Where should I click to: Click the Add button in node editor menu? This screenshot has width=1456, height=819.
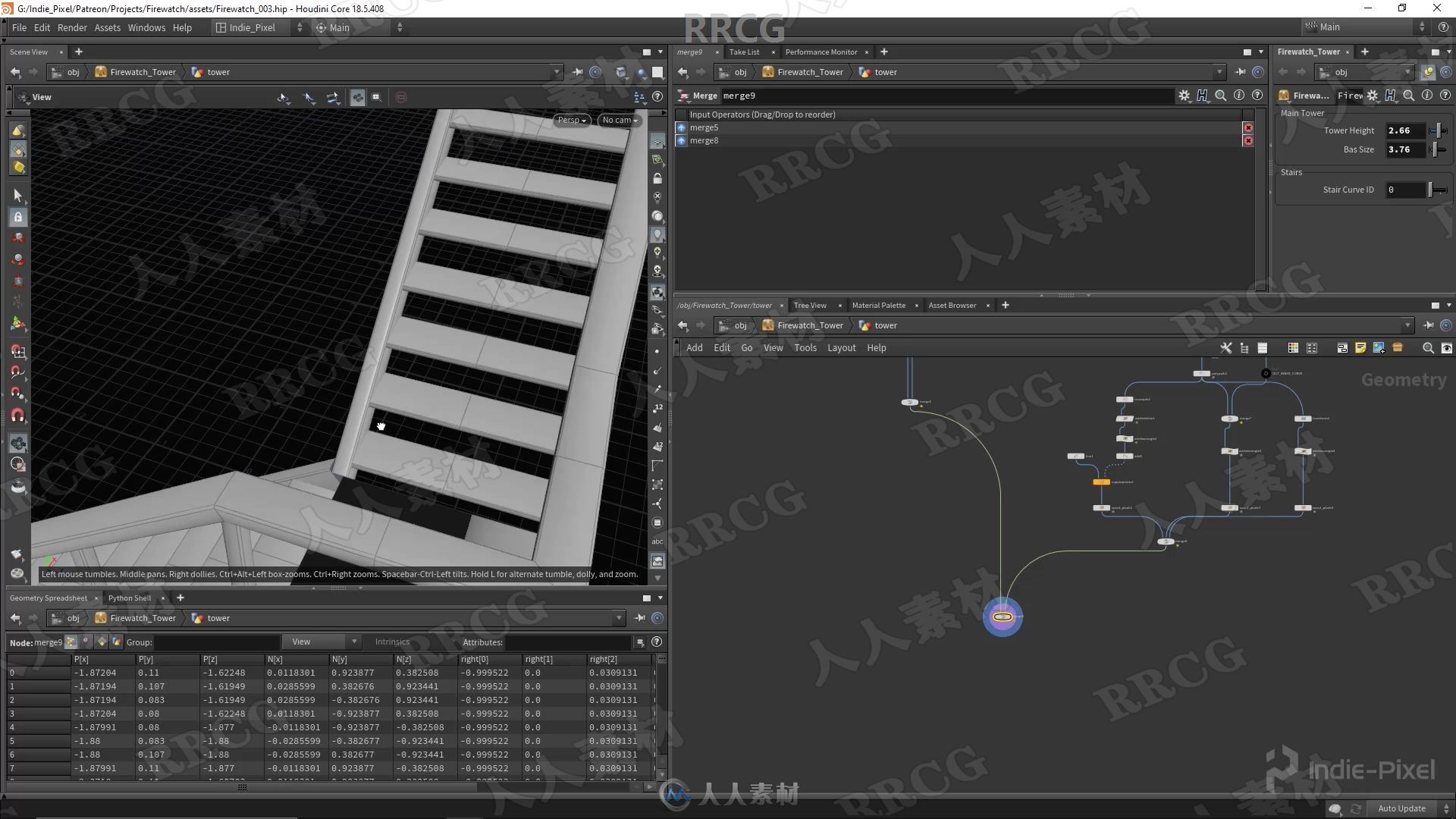693,347
